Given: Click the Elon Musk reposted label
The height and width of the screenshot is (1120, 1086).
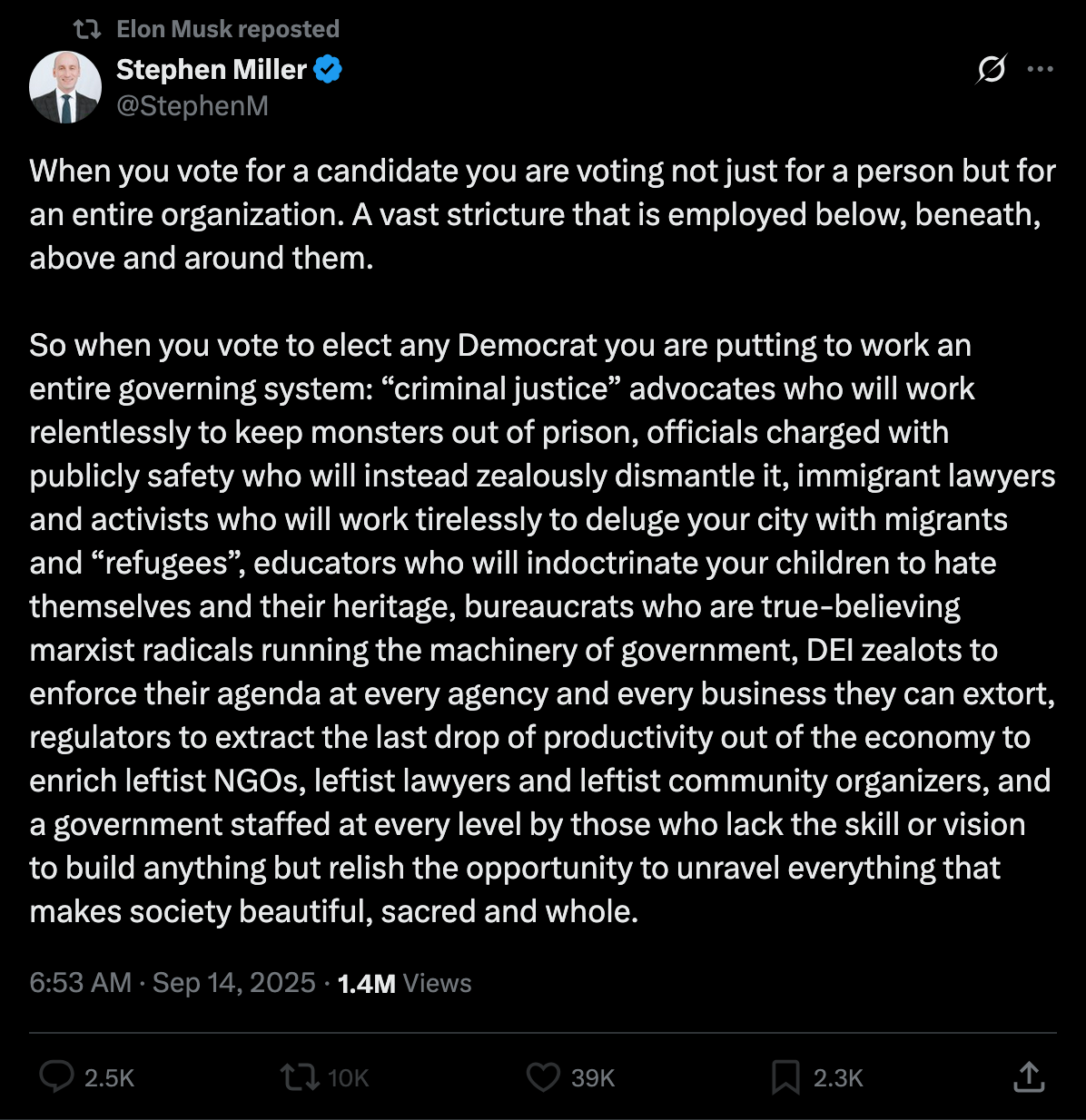Looking at the screenshot, I should 228,29.
